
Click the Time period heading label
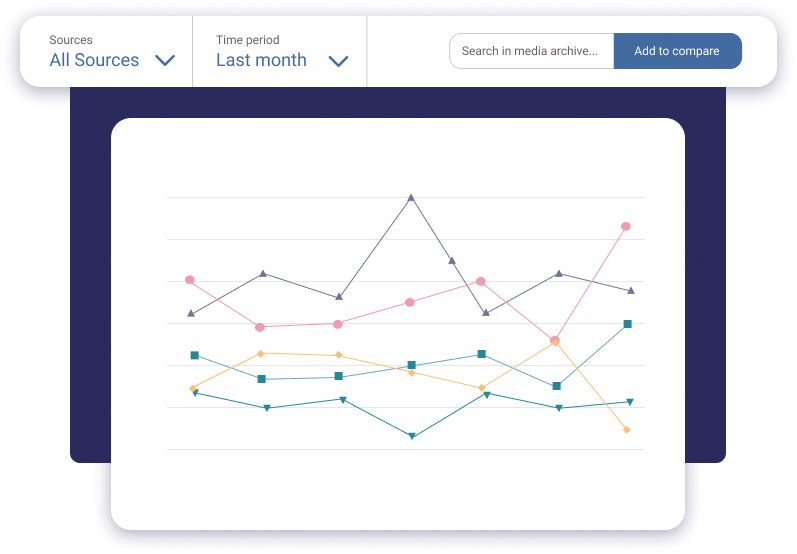click(248, 40)
